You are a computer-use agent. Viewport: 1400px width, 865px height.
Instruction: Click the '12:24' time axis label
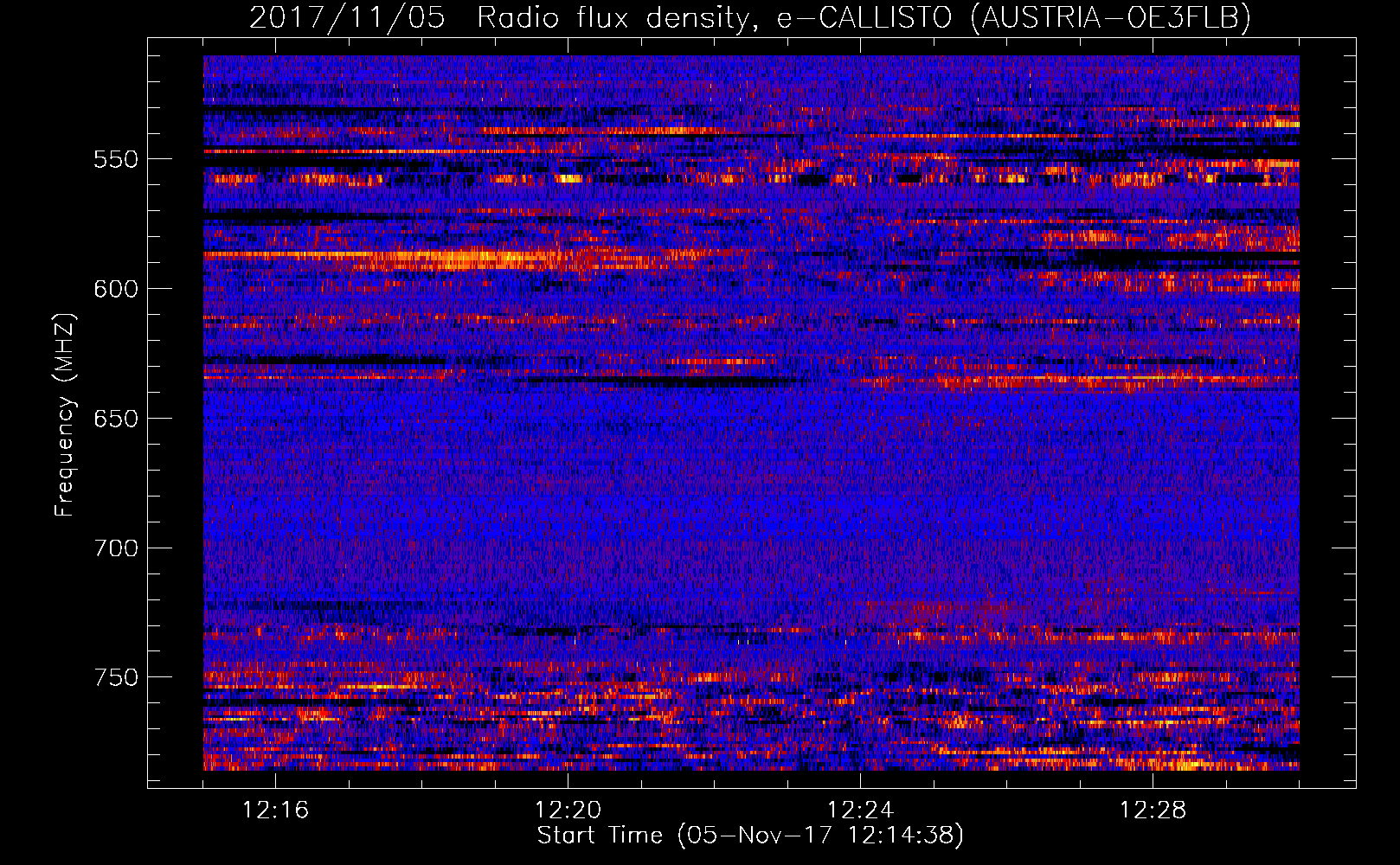[x=860, y=811]
